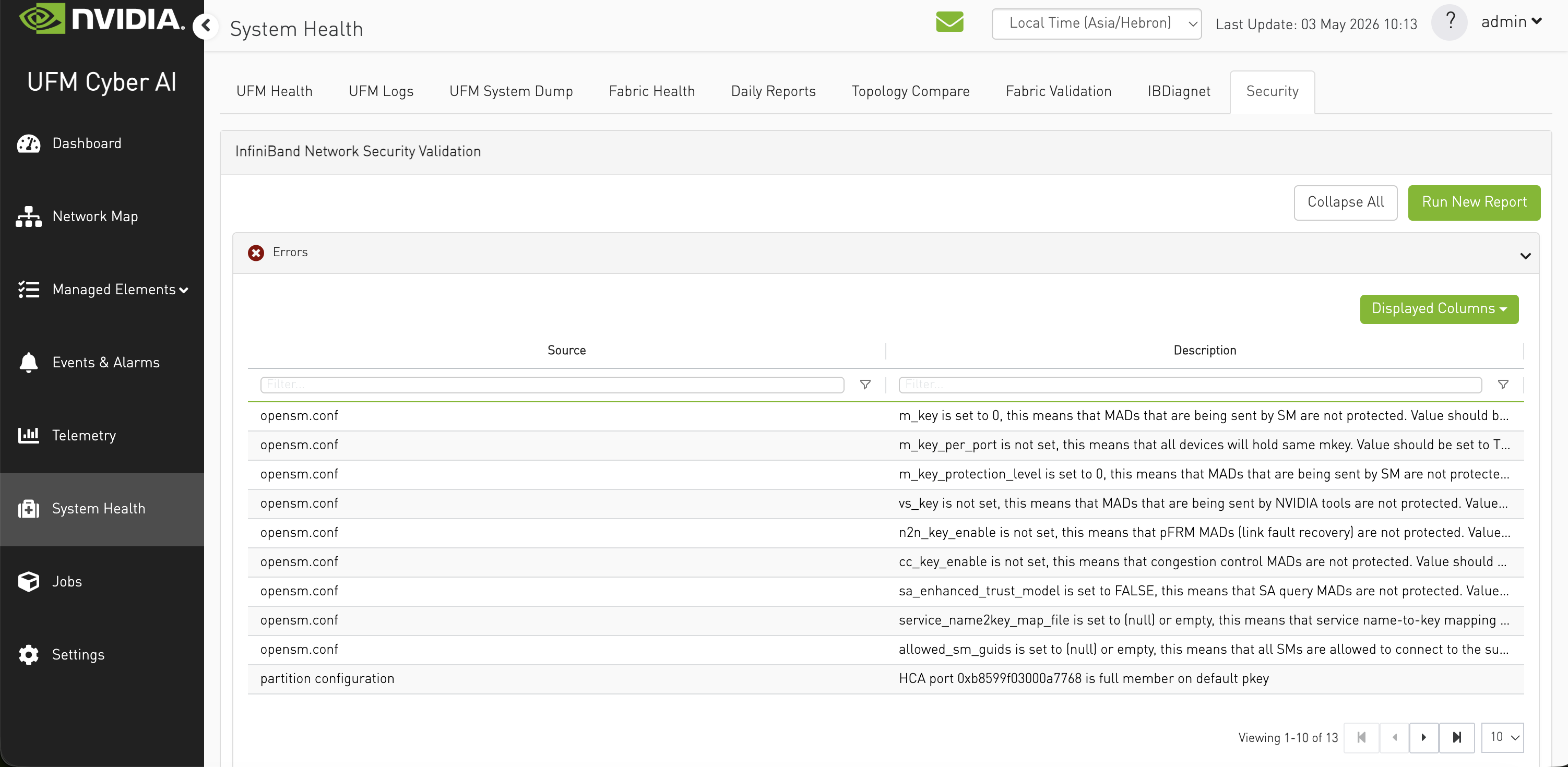Click the NVIDIA logo
This screenshot has height=767, width=1568.
pos(102,18)
